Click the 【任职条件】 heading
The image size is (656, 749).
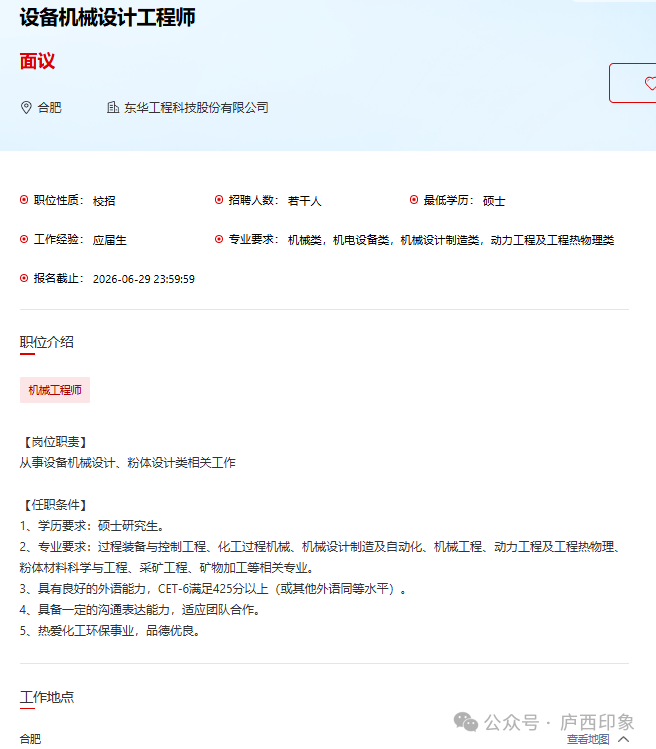click(55, 505)
